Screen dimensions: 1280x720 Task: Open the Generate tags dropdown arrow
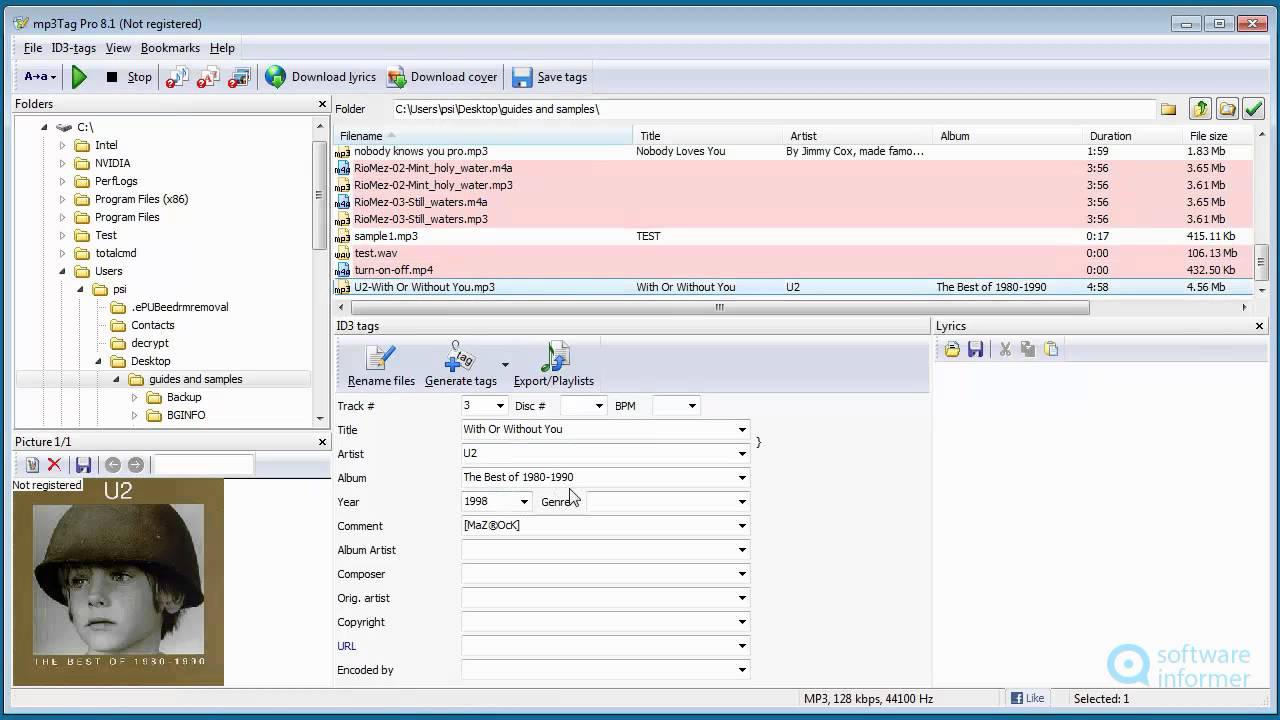tap(505, 365)
